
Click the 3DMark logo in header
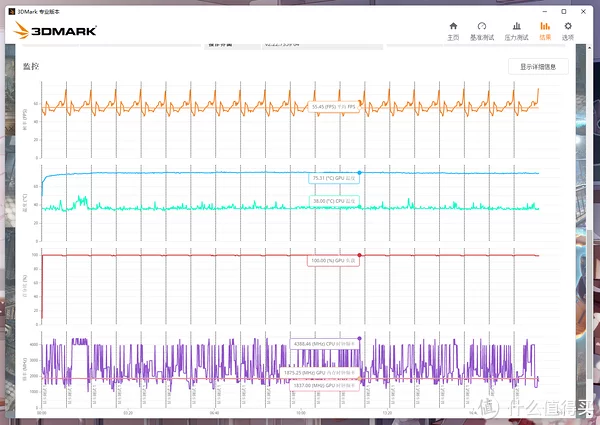55,30
